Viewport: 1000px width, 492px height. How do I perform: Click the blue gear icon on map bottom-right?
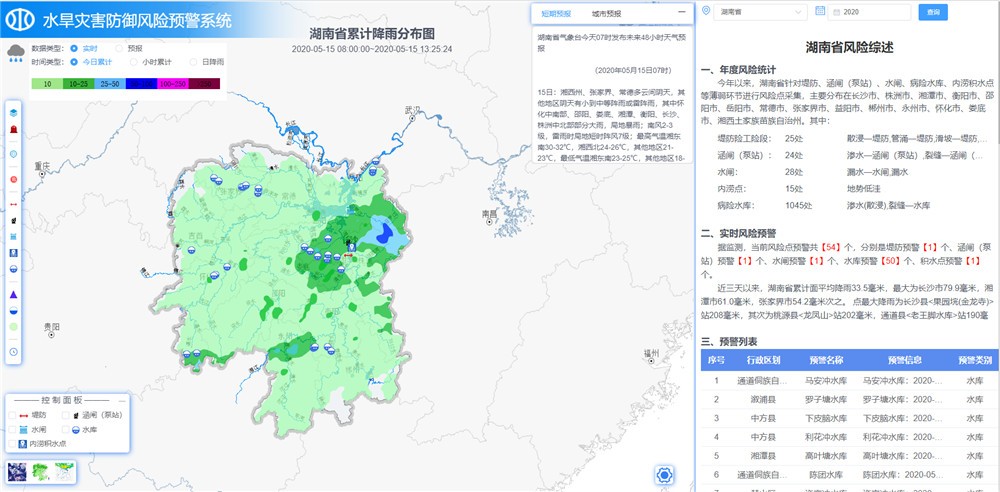662,474
